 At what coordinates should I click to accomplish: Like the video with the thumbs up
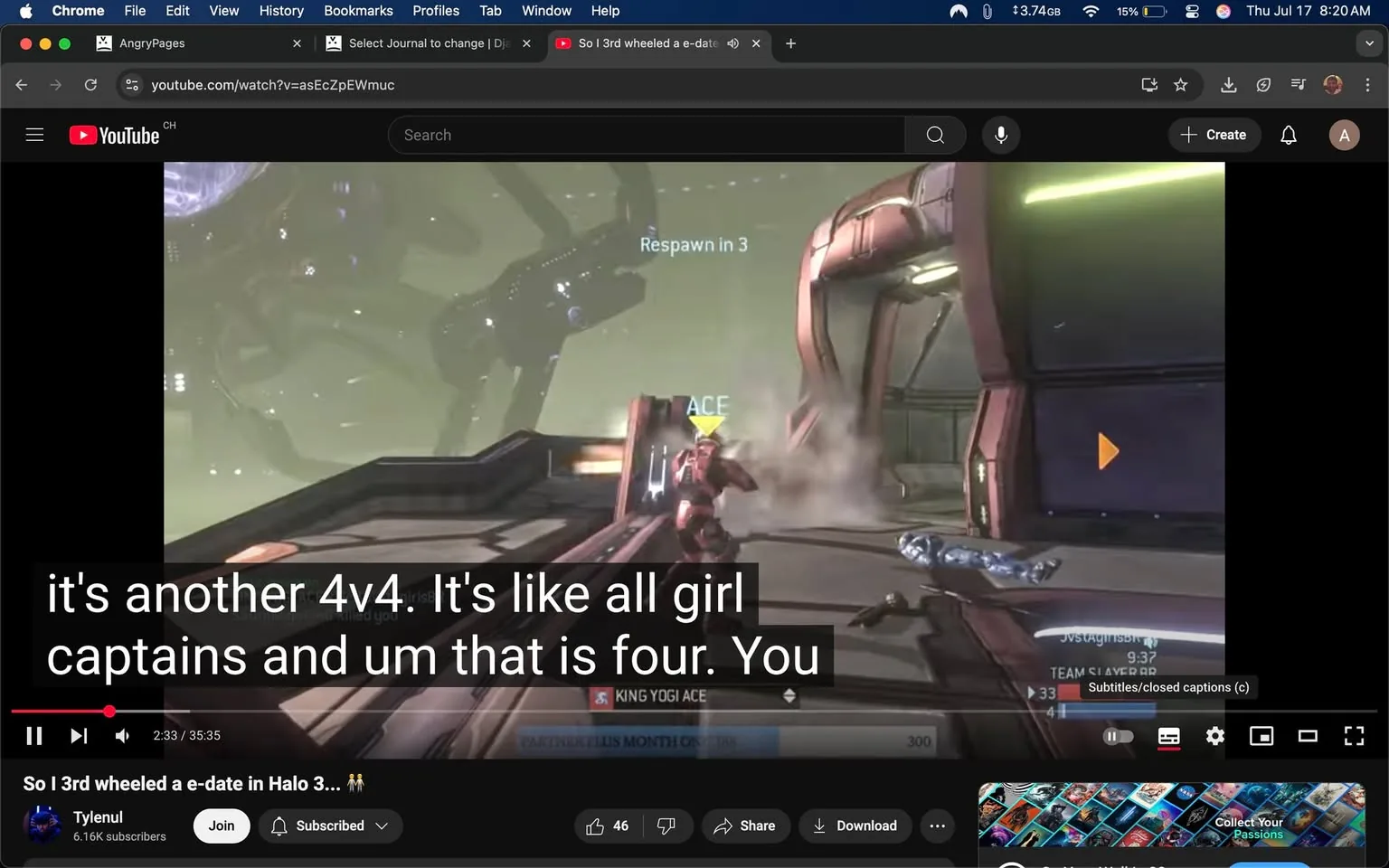[595, 826]
